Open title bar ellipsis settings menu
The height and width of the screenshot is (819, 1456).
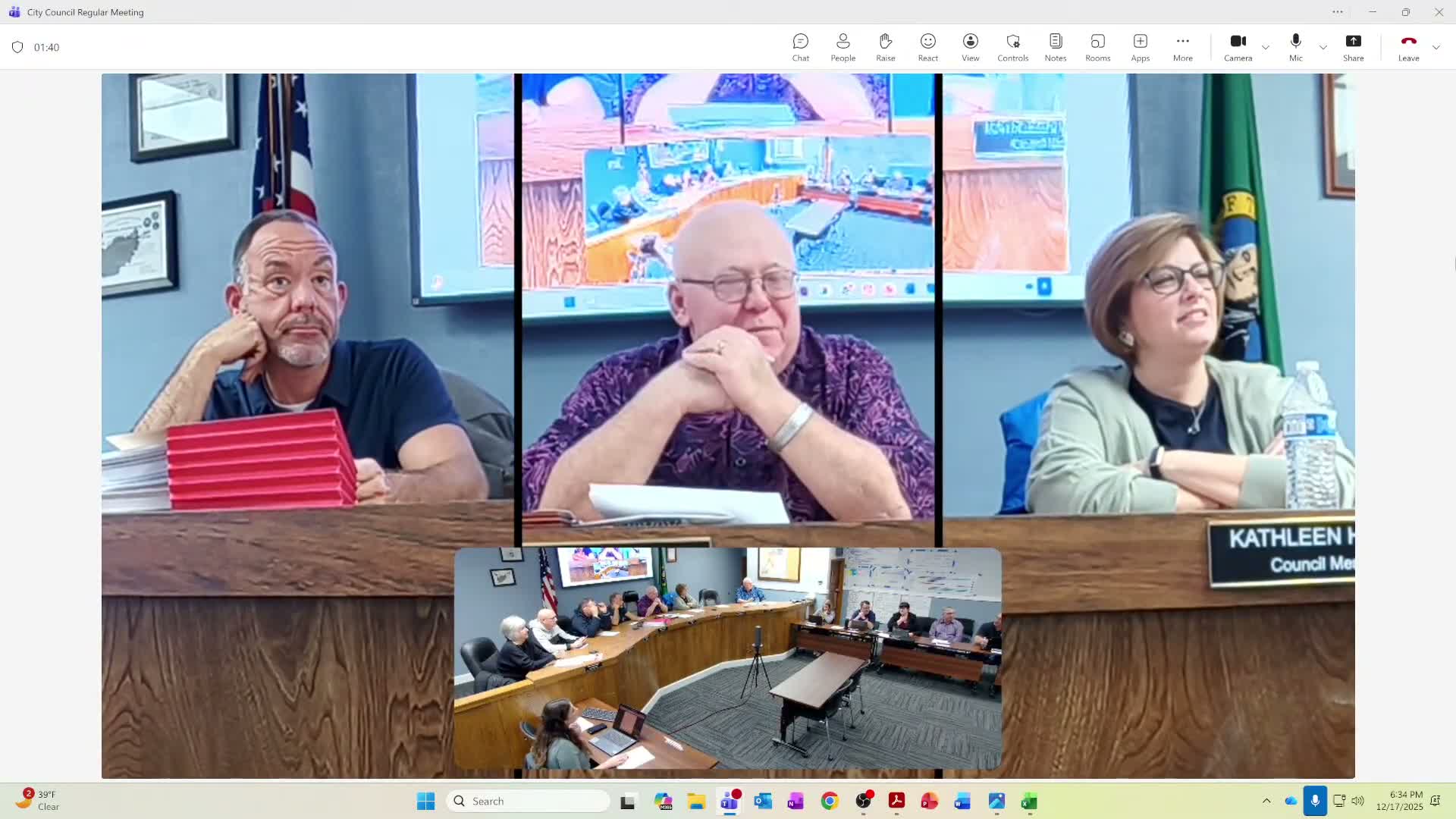coord(1338,12)
